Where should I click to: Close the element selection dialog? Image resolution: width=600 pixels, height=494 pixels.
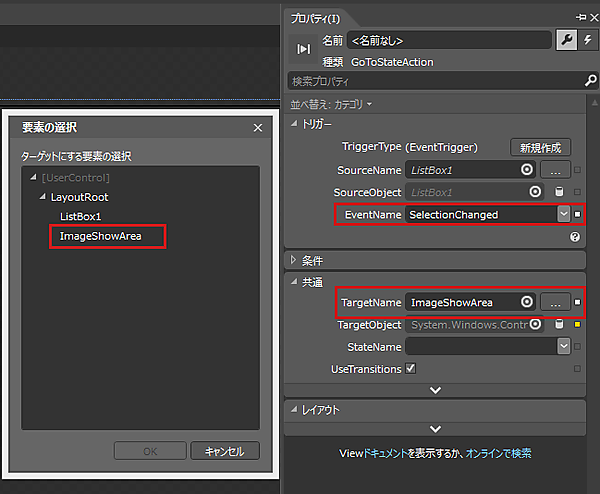258,128
